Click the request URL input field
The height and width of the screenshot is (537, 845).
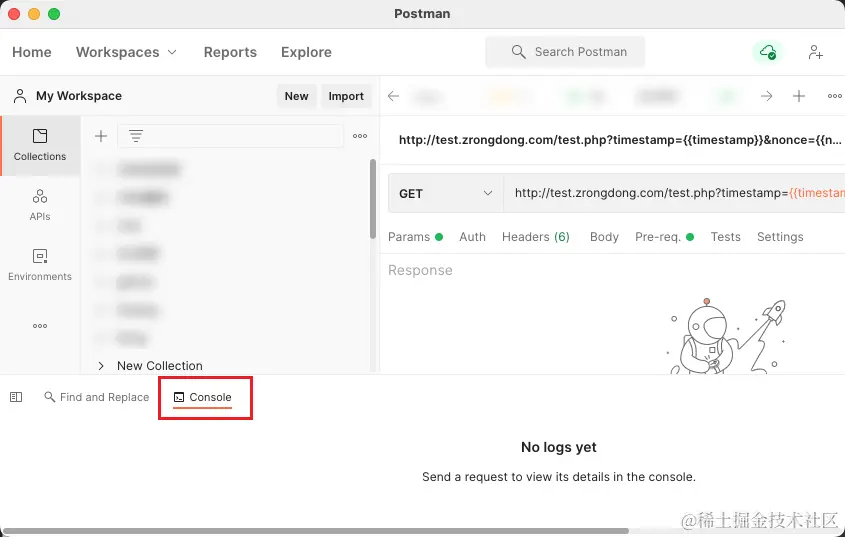pyautogui.click(x=674, y=194)
